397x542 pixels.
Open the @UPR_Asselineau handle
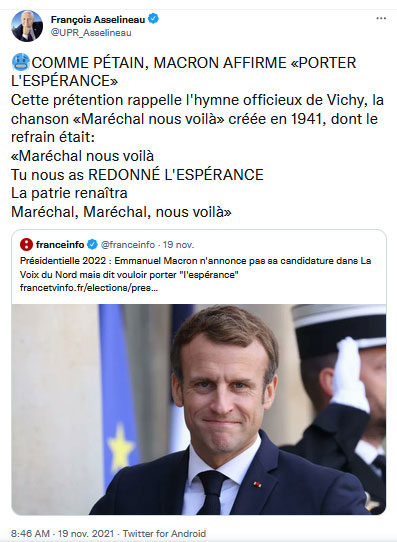[91, 32]
